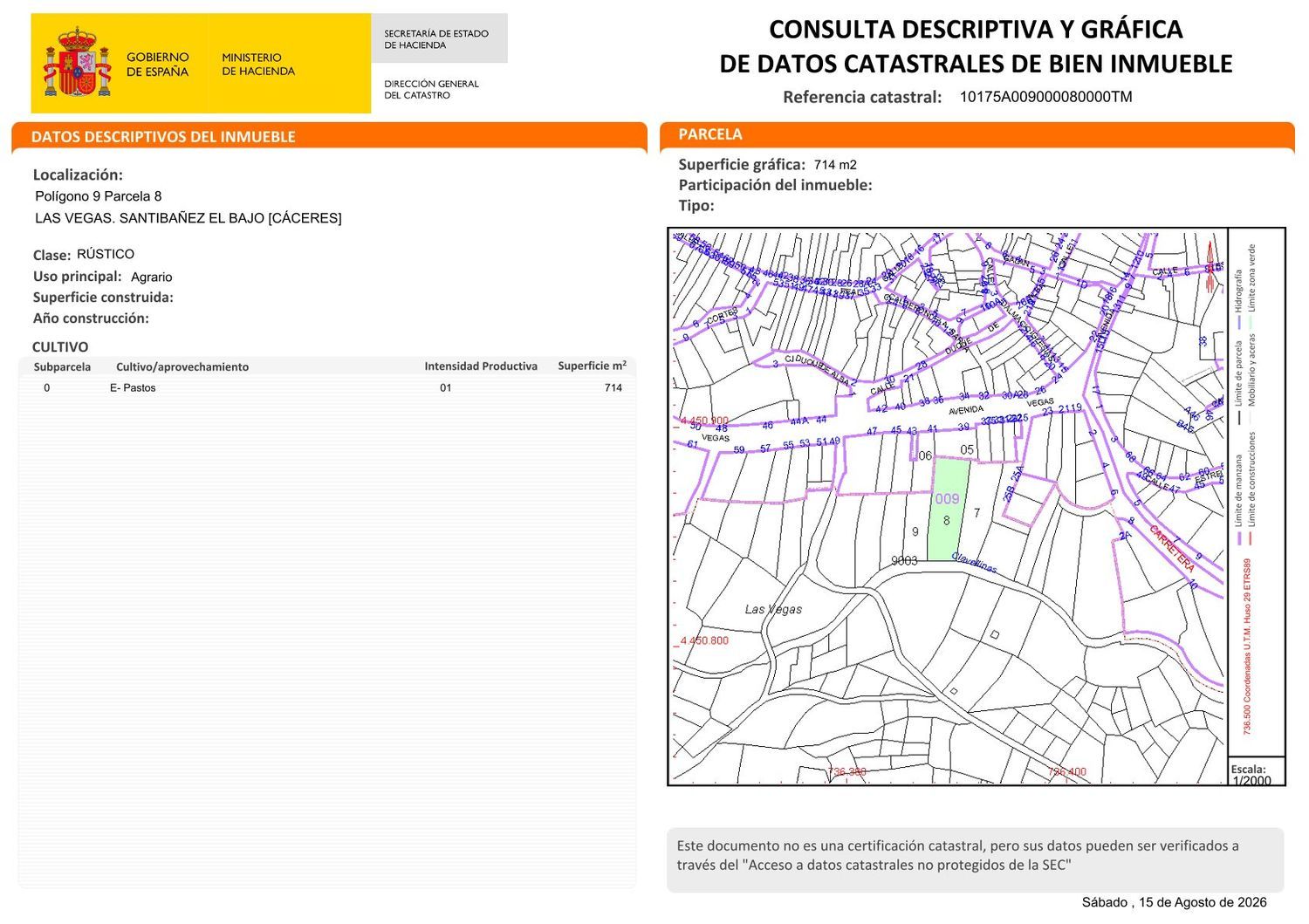Click the red "CARRETERA" road label on the map
This screenshot has height=924, width=1309.
coord(1172,549)
